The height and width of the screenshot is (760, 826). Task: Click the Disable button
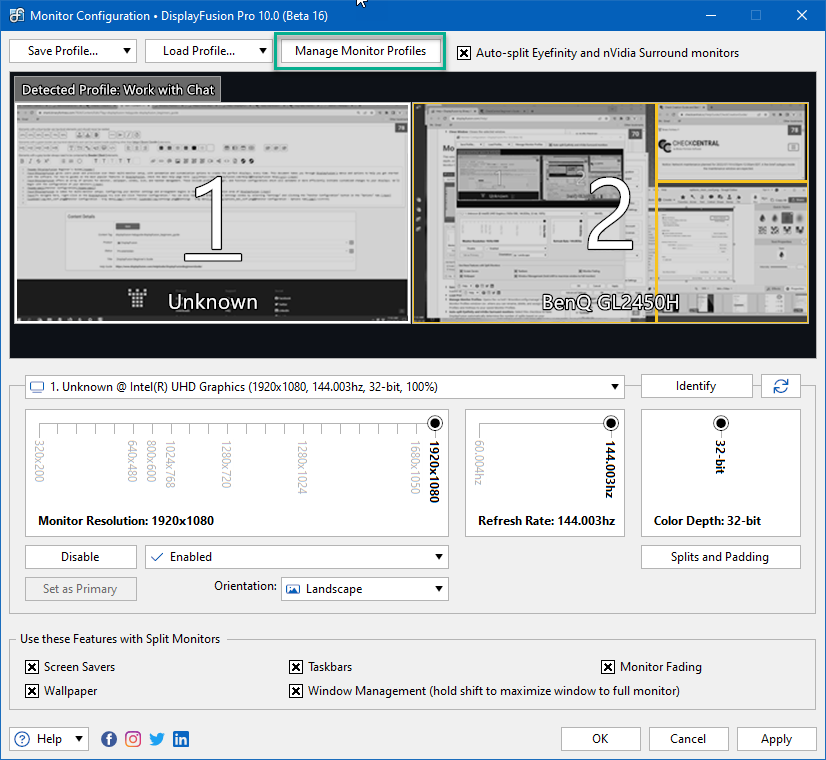coord(80,557)
